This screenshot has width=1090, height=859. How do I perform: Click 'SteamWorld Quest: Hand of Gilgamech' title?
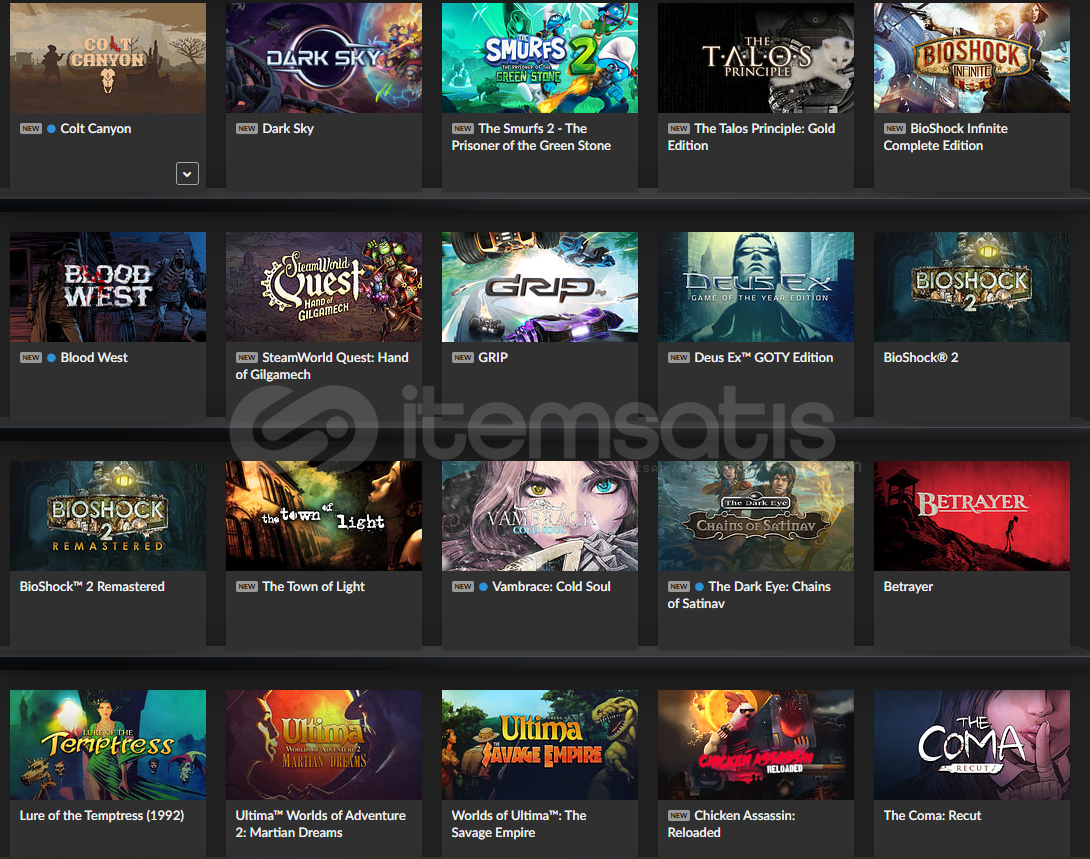[x=322, y=366]
